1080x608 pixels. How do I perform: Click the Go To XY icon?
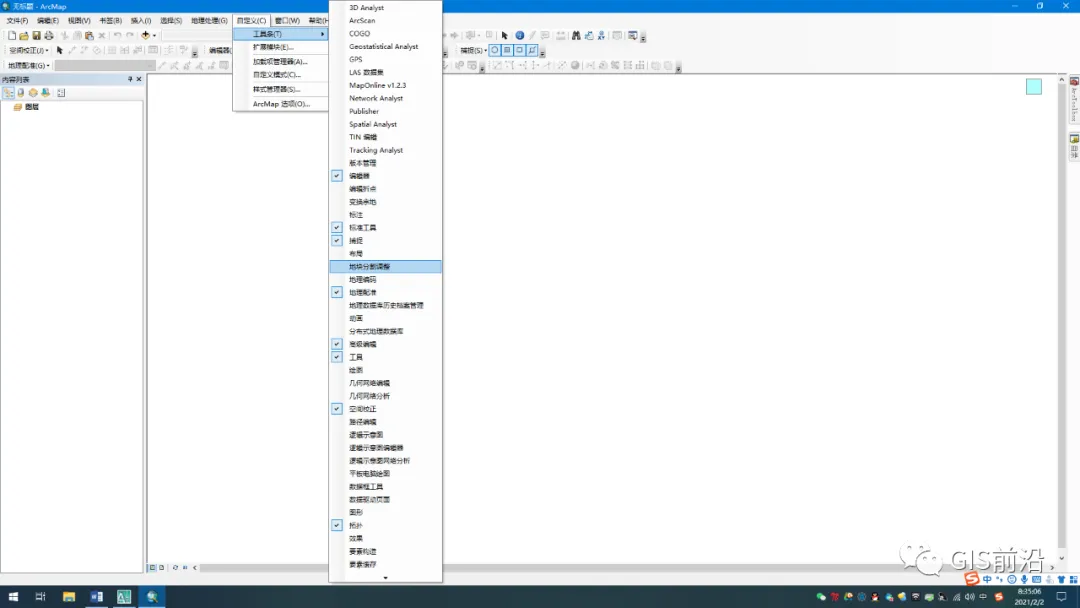coord(601,35)
